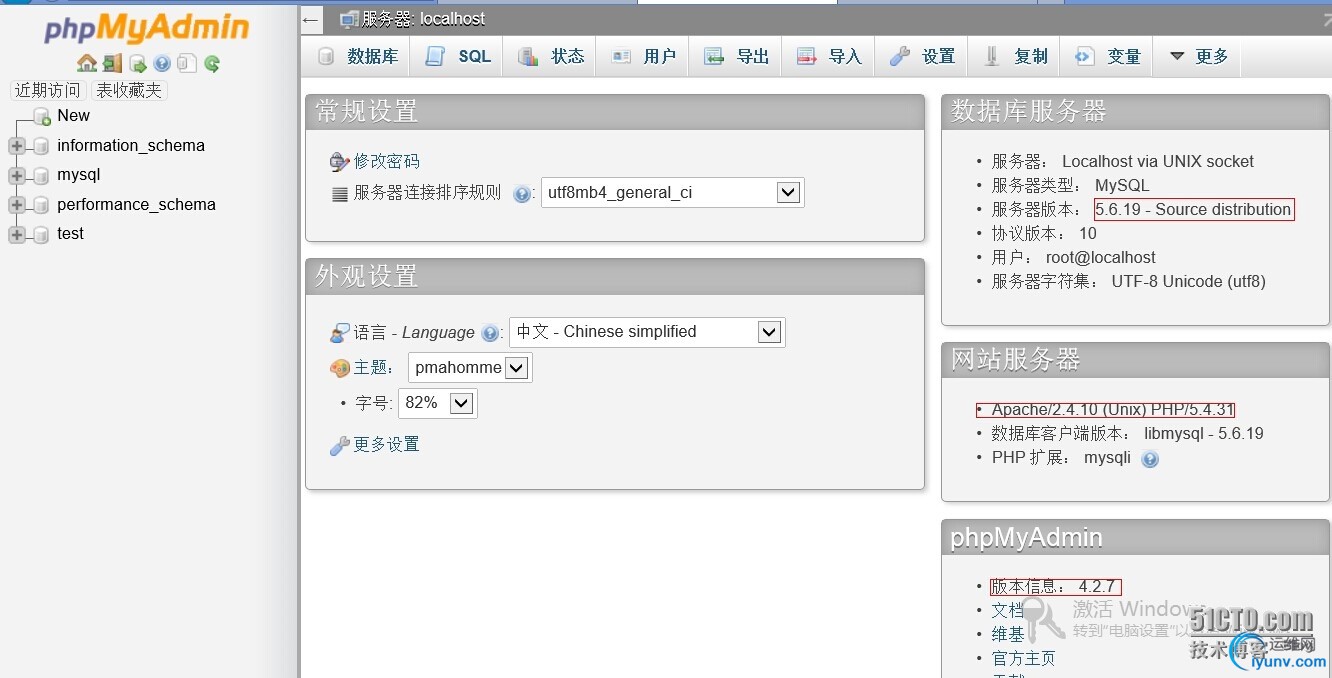Viewport: 1332px width, 678px height.
Task: Select the 导入 tab
Action: [x=828, y=57]
